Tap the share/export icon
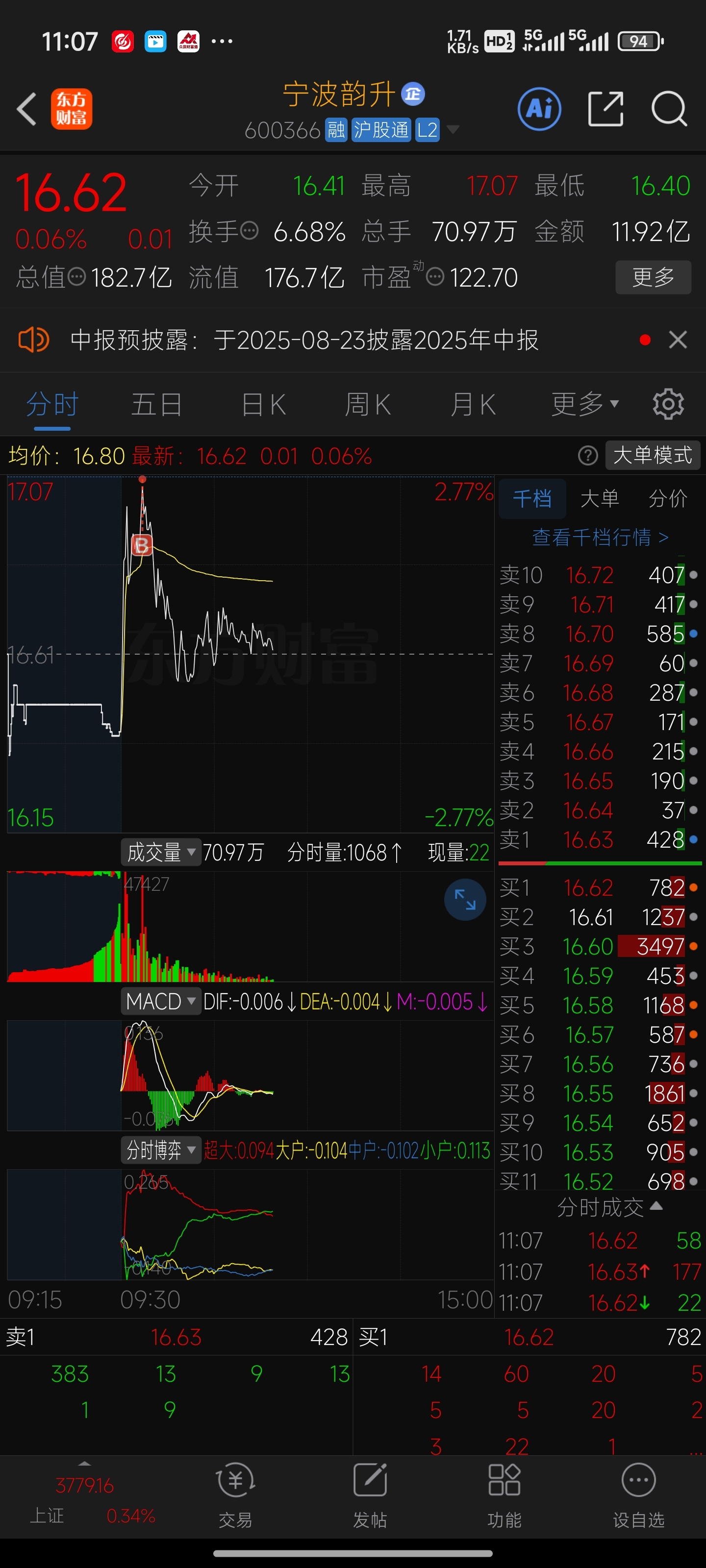Viewport: 706px width, 1568px height. tap(606, 110)
